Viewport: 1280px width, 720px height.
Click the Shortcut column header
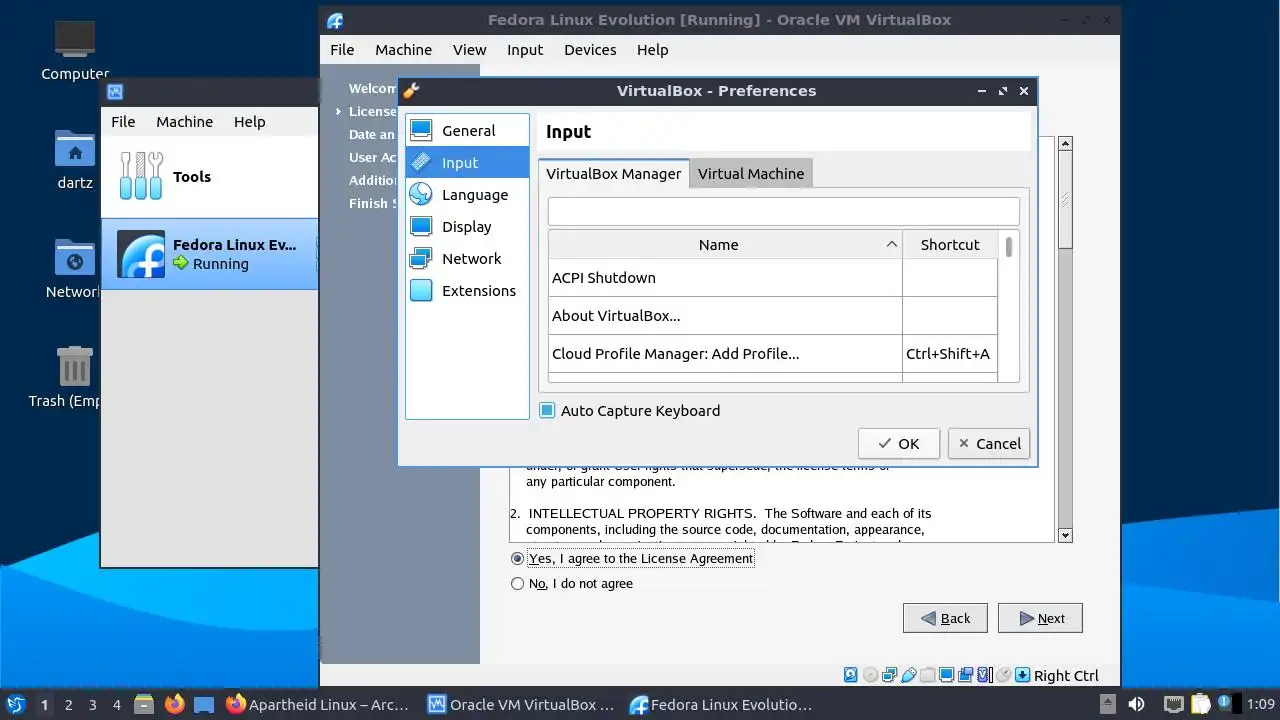(950, 244)
